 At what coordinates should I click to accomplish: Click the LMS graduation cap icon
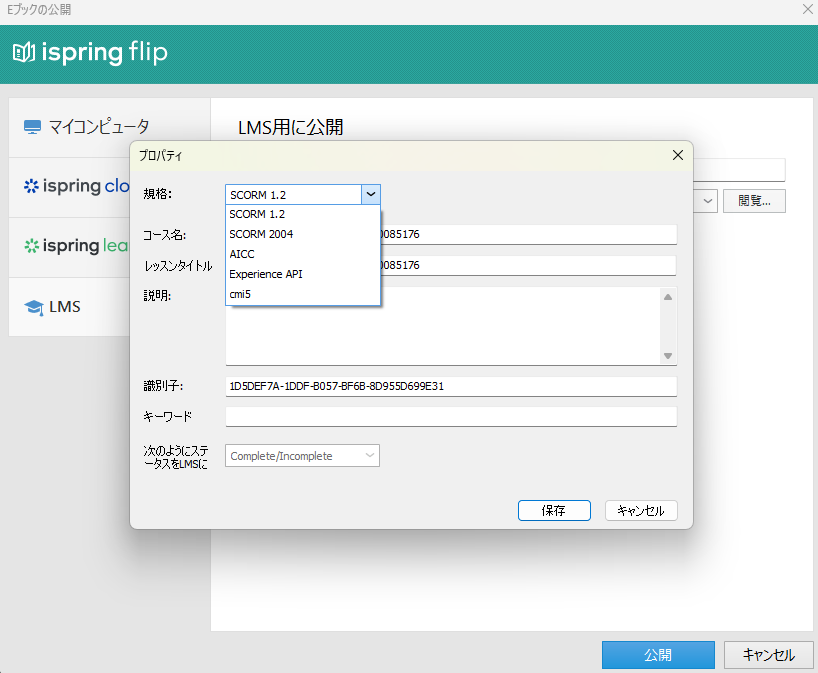pyautogui.click(x=34, y=307)
